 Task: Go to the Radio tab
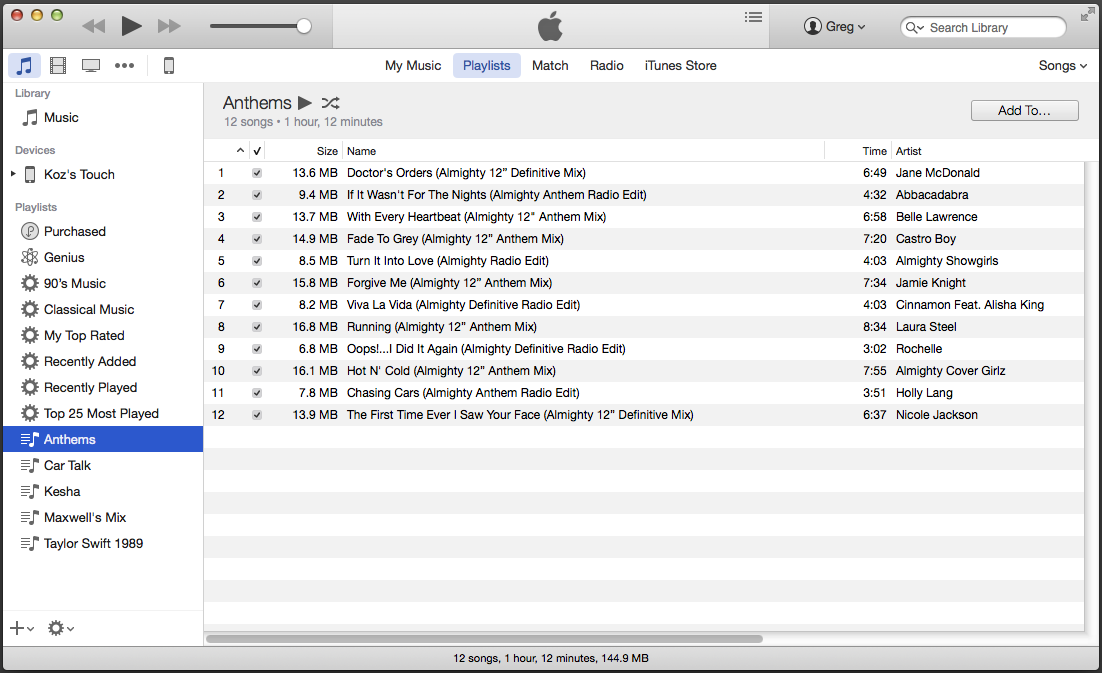click(x=607, y=65)
